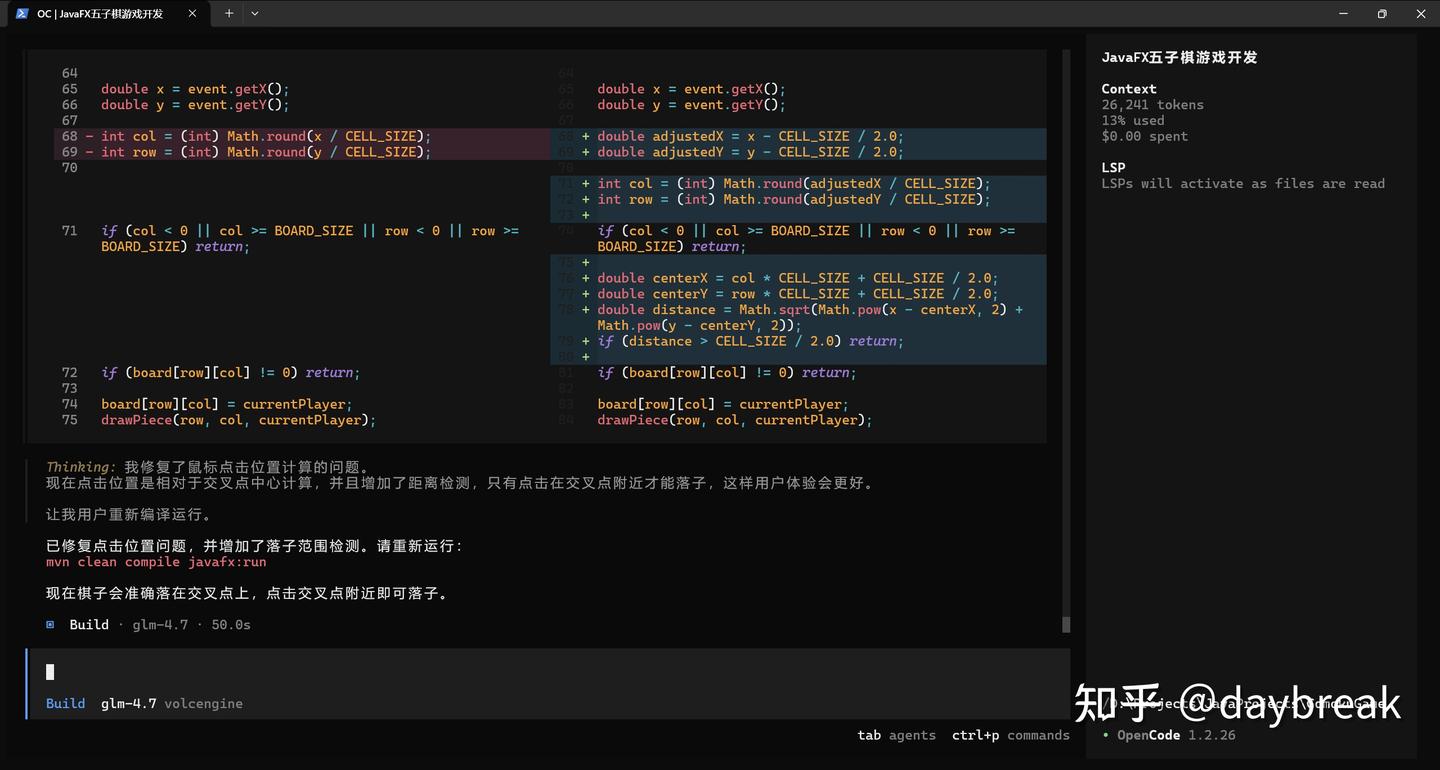
Task: Click the Build status square icon
Action: (x=50, y=625)
